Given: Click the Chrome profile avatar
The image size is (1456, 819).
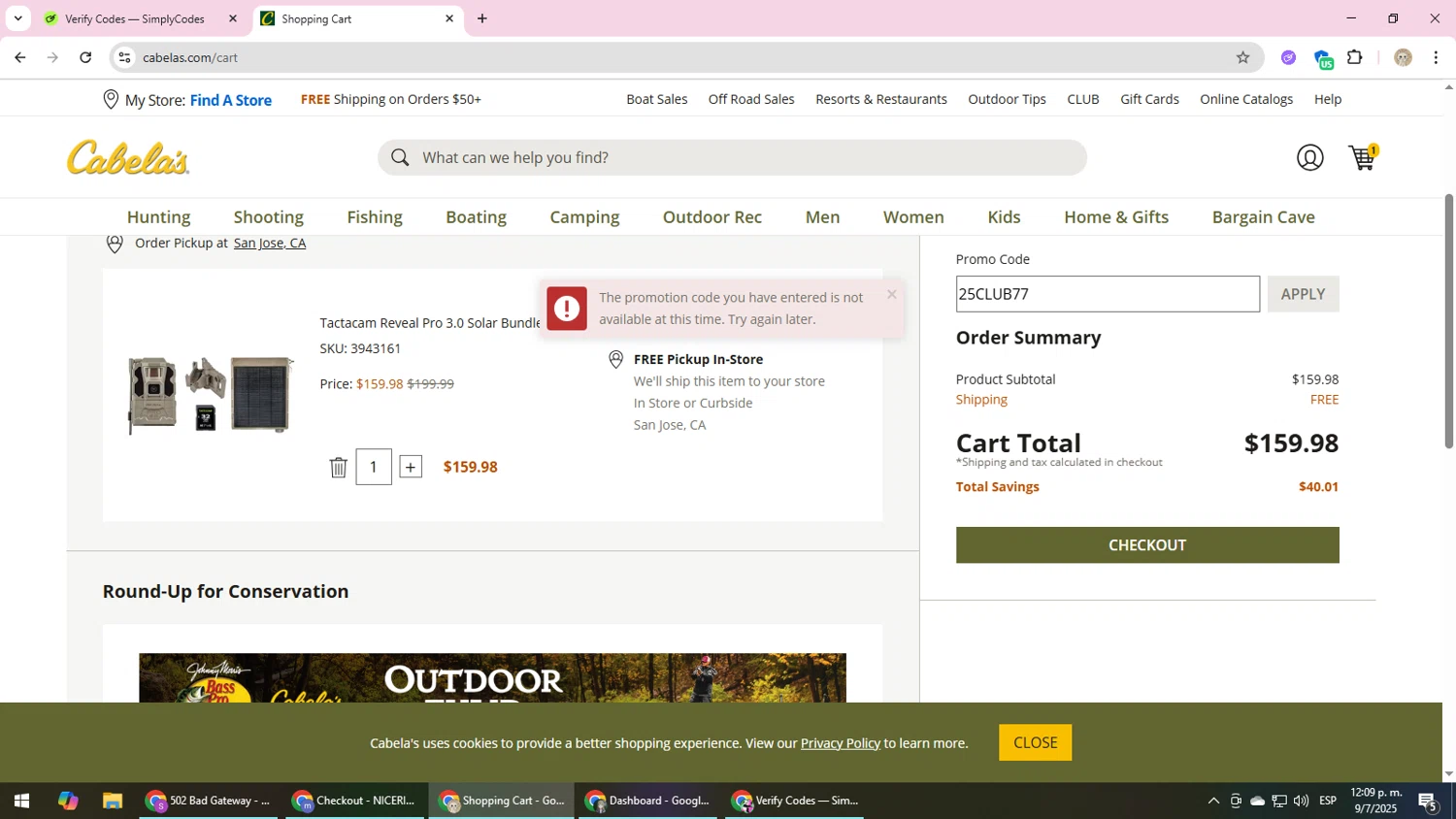Looking at the screenshot, I should tap(1403, 57).
